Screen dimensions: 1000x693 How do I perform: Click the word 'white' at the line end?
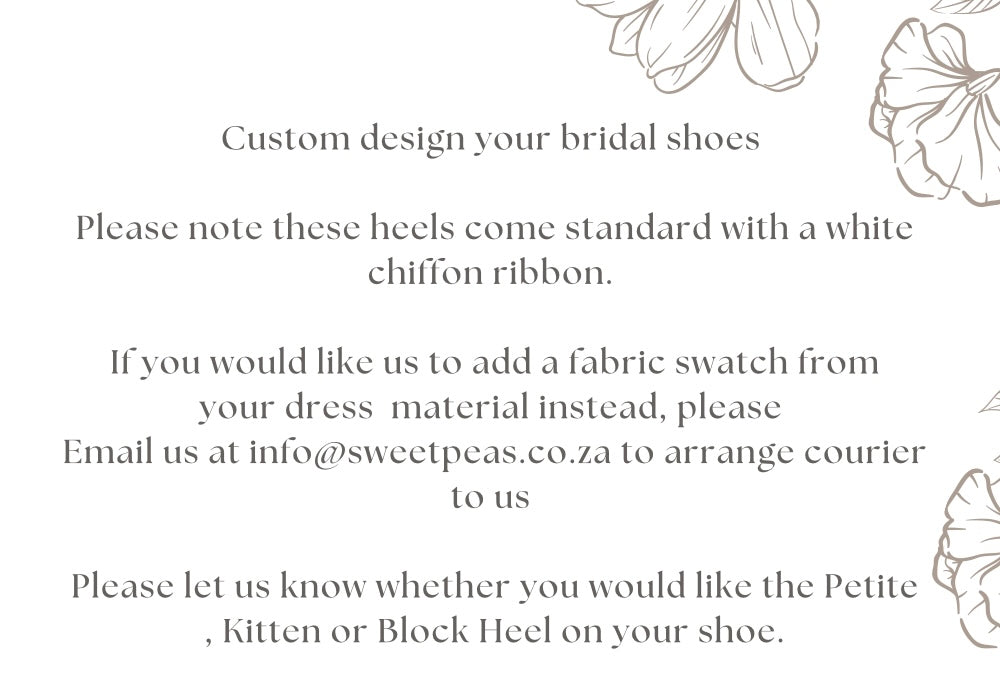(x=869, y=228)
